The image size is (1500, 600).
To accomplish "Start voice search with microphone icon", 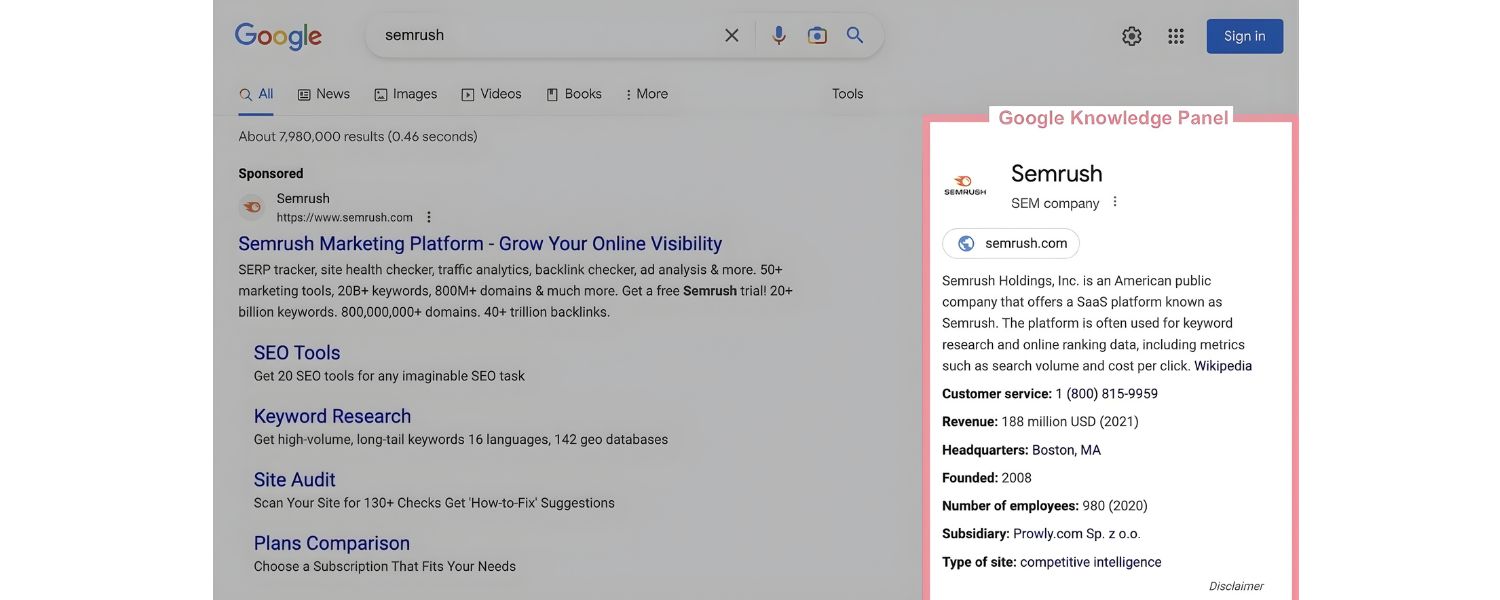I will point(779,36).
